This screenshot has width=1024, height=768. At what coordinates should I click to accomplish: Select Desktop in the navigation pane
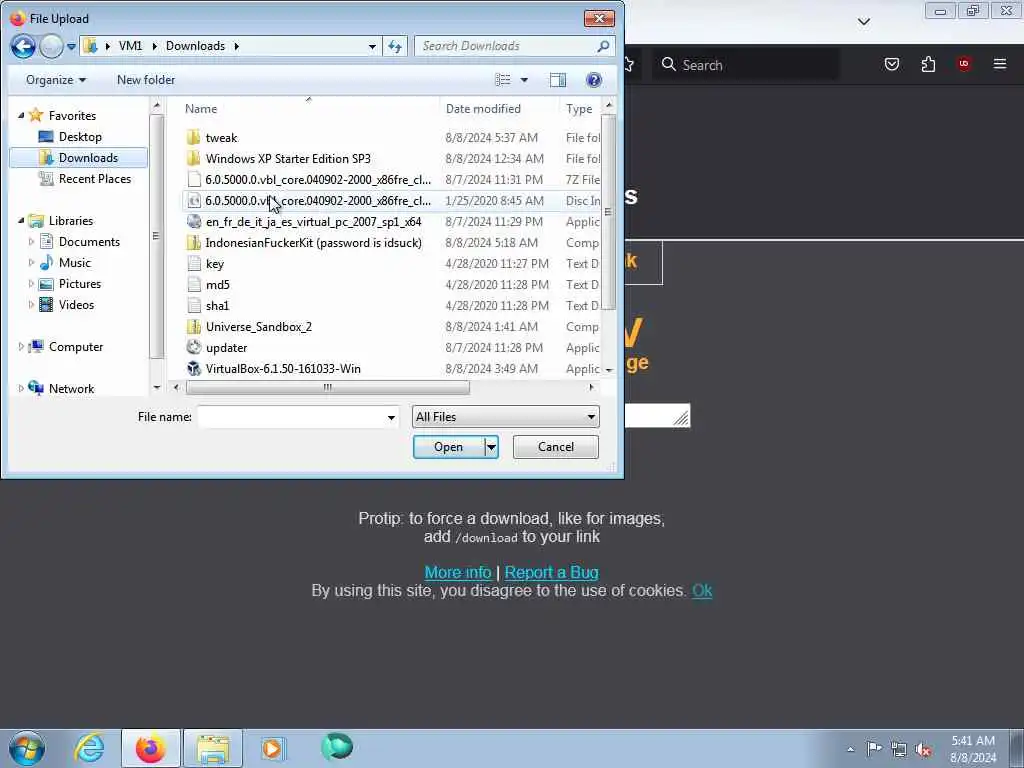(x=80, y=137)
